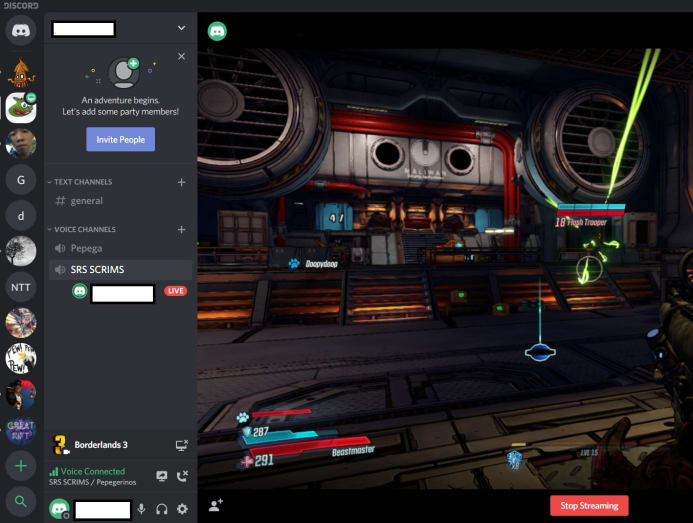Open the colorful anime art server icon
Viewport: 693px width, 523px height.
coord(21,323)
